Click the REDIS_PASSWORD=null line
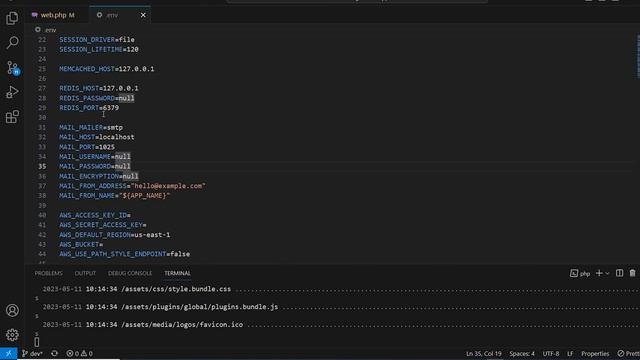The height and width of the screenshot is (360, 640). pyautogui.click(x=97, y=98)
